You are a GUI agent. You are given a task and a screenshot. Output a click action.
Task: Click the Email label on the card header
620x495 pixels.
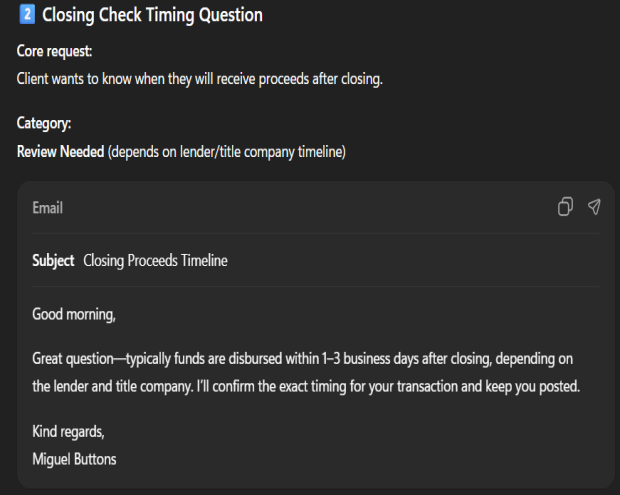point(47,208)
